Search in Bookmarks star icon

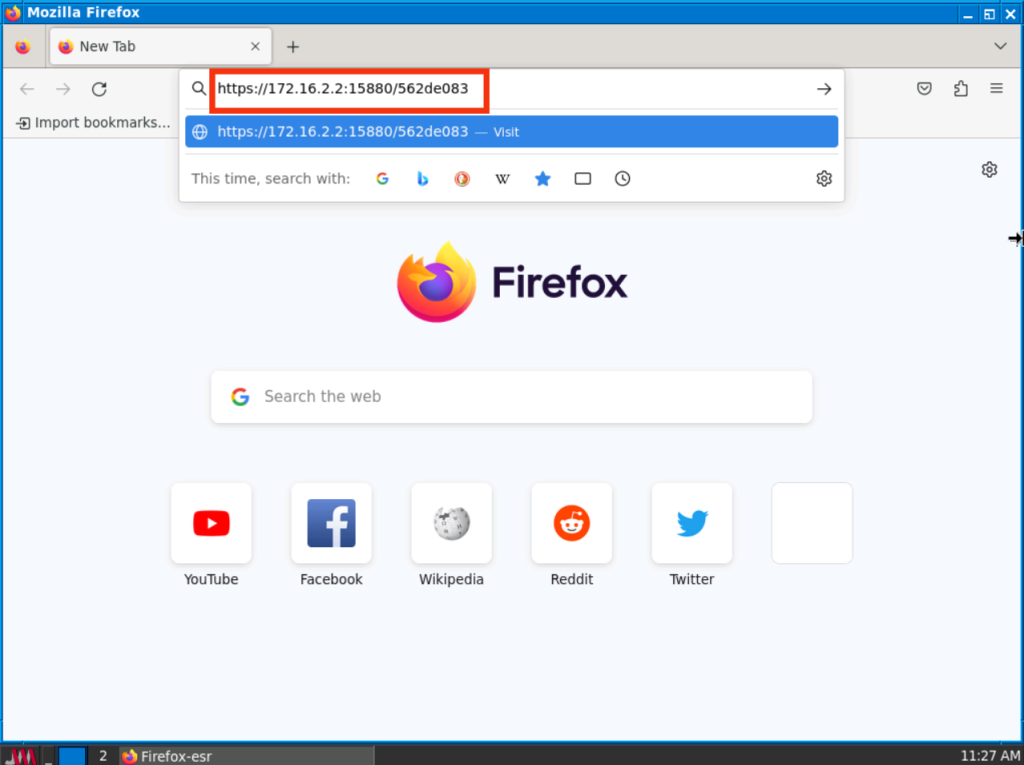coord(542,179)
